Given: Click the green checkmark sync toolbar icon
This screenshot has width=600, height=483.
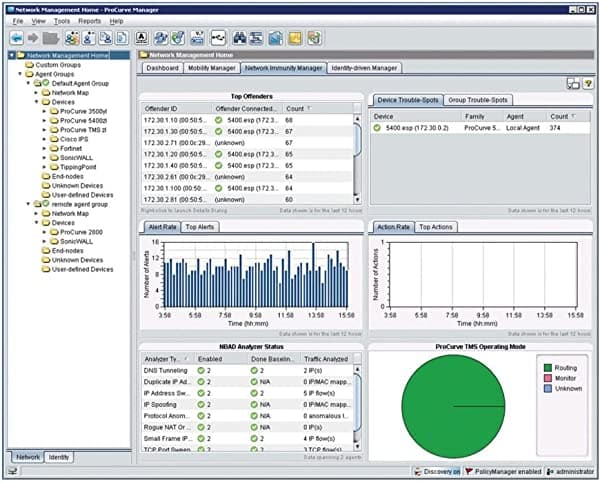Looking at the screenshot, I should tap(178, 38).
